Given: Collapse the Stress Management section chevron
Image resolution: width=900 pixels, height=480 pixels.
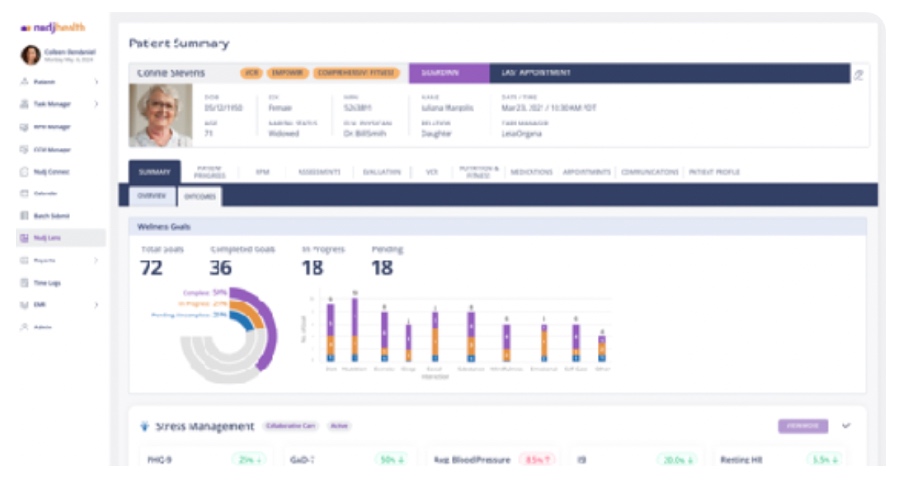Looking at the screenshot, I should tap(846, 425).
